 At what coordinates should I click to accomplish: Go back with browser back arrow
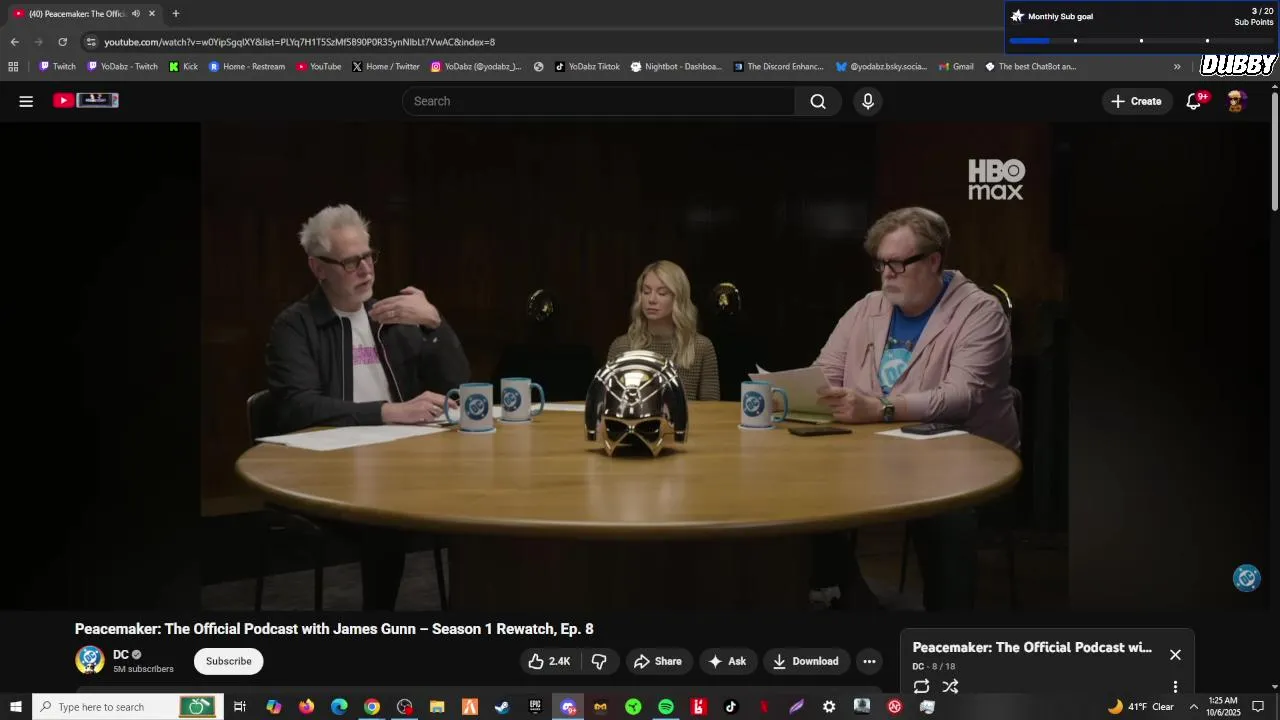[x=14, y=42]
